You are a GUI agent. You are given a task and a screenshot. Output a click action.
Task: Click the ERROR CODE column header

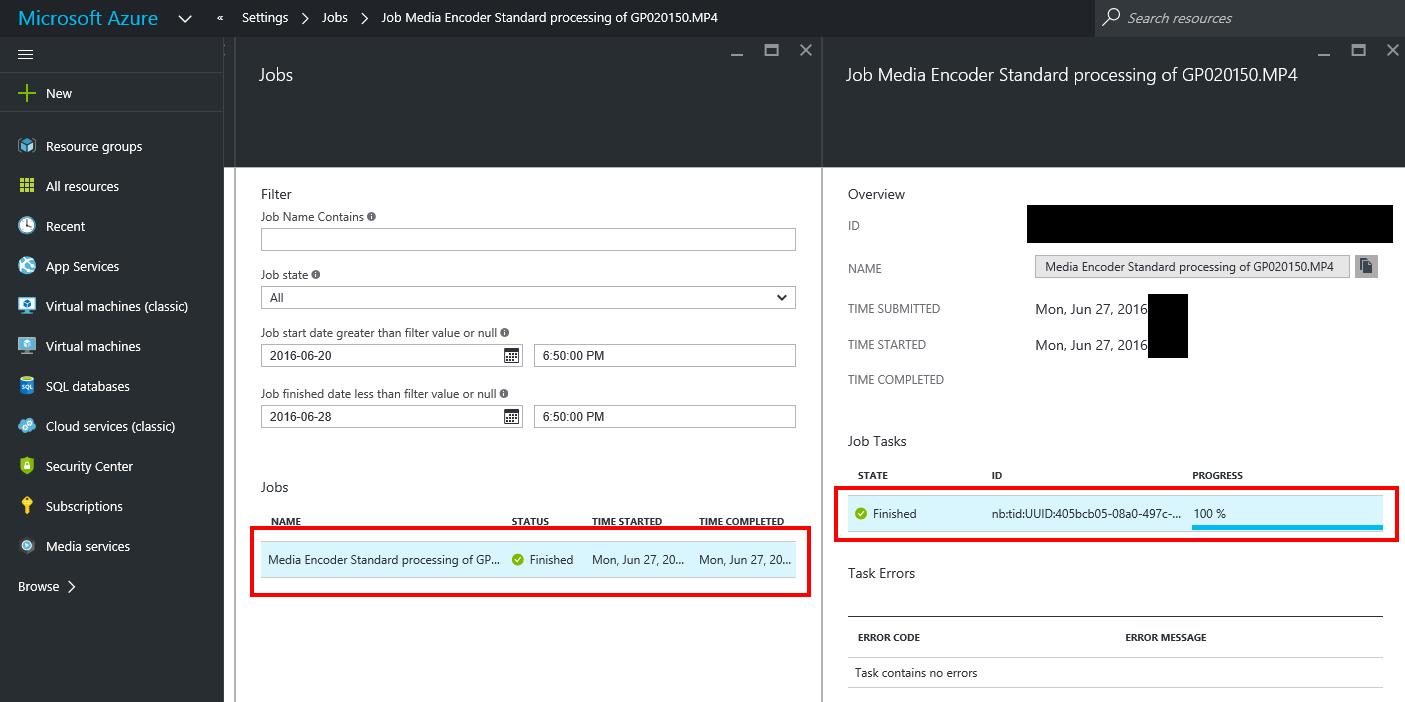889,638
